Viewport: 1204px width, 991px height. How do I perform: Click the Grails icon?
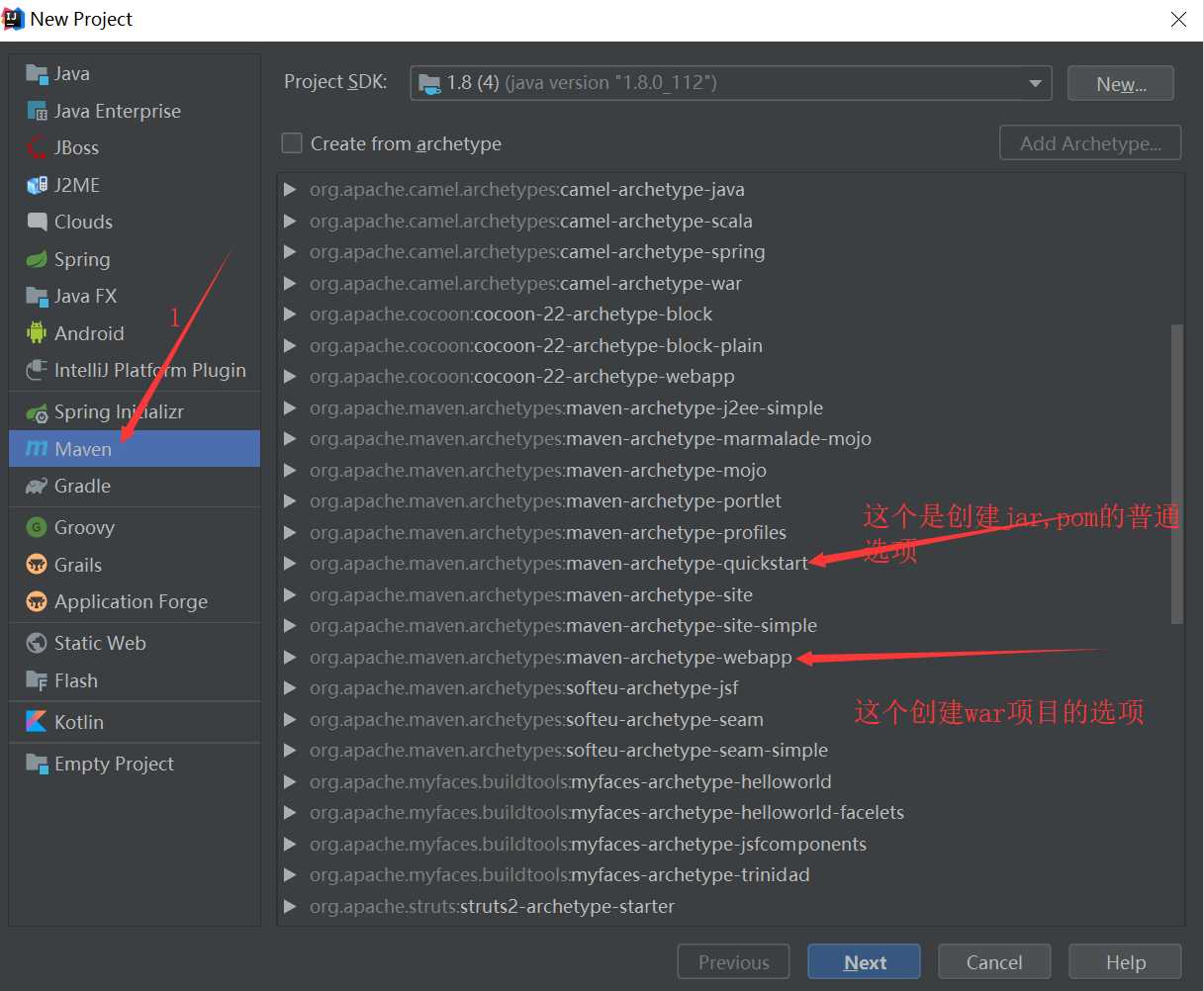[37, 565]
